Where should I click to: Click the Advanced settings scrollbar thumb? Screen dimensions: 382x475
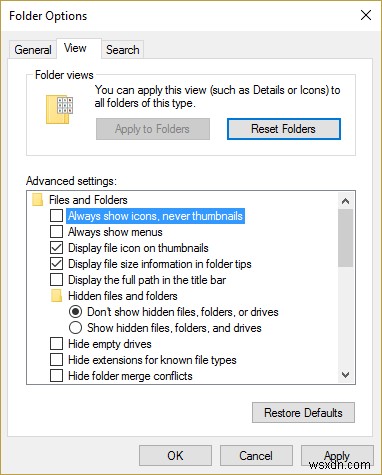click(x=346, y=238)
